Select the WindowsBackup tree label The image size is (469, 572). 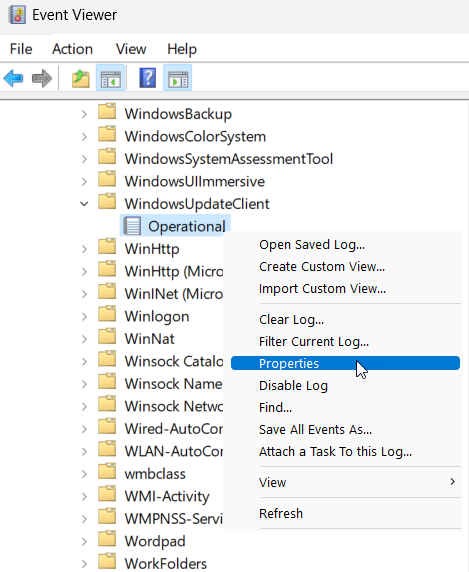pos(178,114)
